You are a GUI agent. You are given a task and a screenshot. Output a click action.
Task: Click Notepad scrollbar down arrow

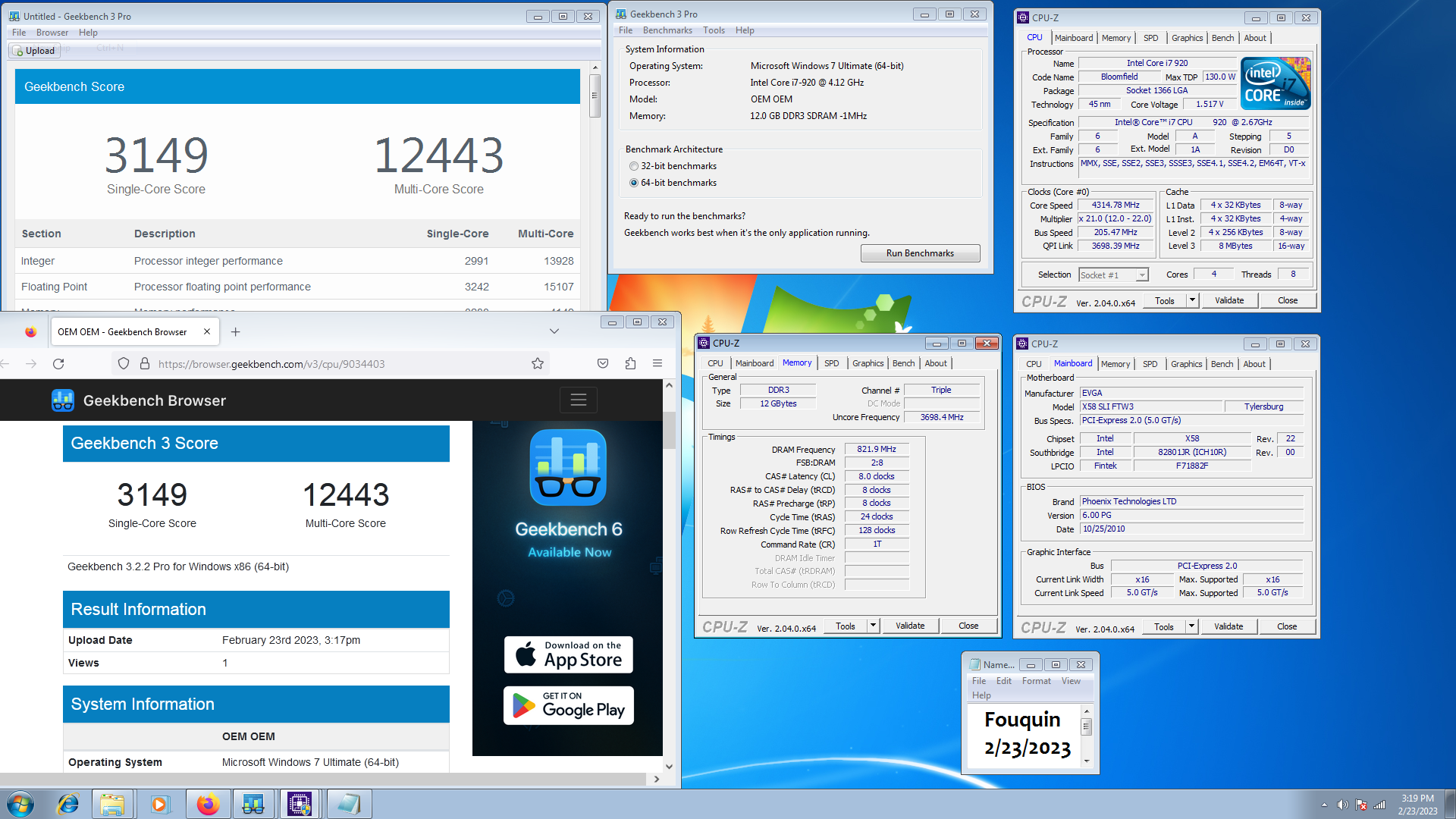(1087, 761)
